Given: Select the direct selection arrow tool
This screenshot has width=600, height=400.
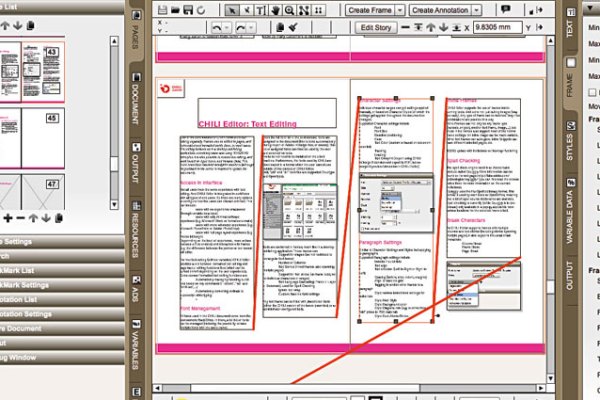Looking at the screenshot, I should coord(247,10).
